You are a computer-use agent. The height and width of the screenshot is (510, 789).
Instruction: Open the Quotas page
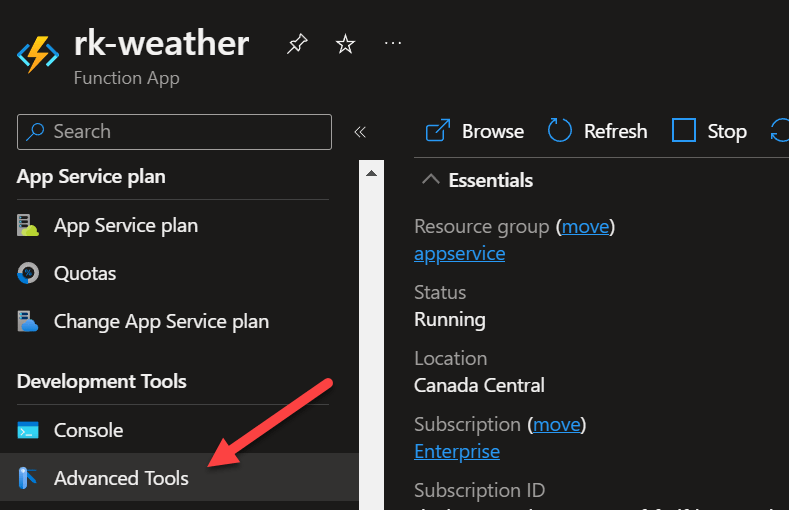(x=85, y=273)
